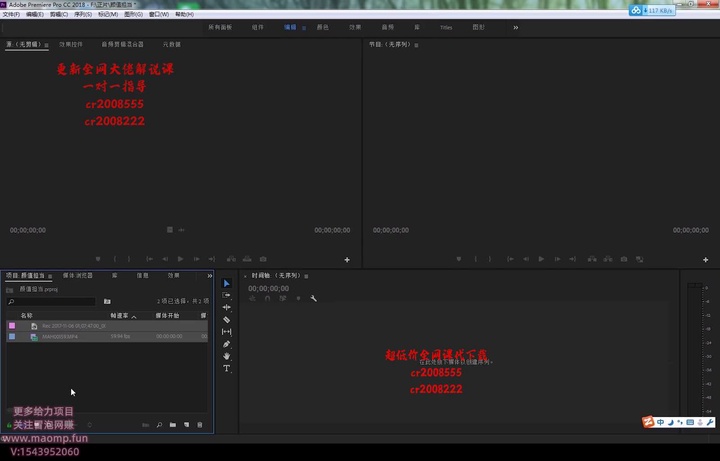
Task: Select the Track Select Forward tool
Action: pyautogui.click(x=226, y=295)
